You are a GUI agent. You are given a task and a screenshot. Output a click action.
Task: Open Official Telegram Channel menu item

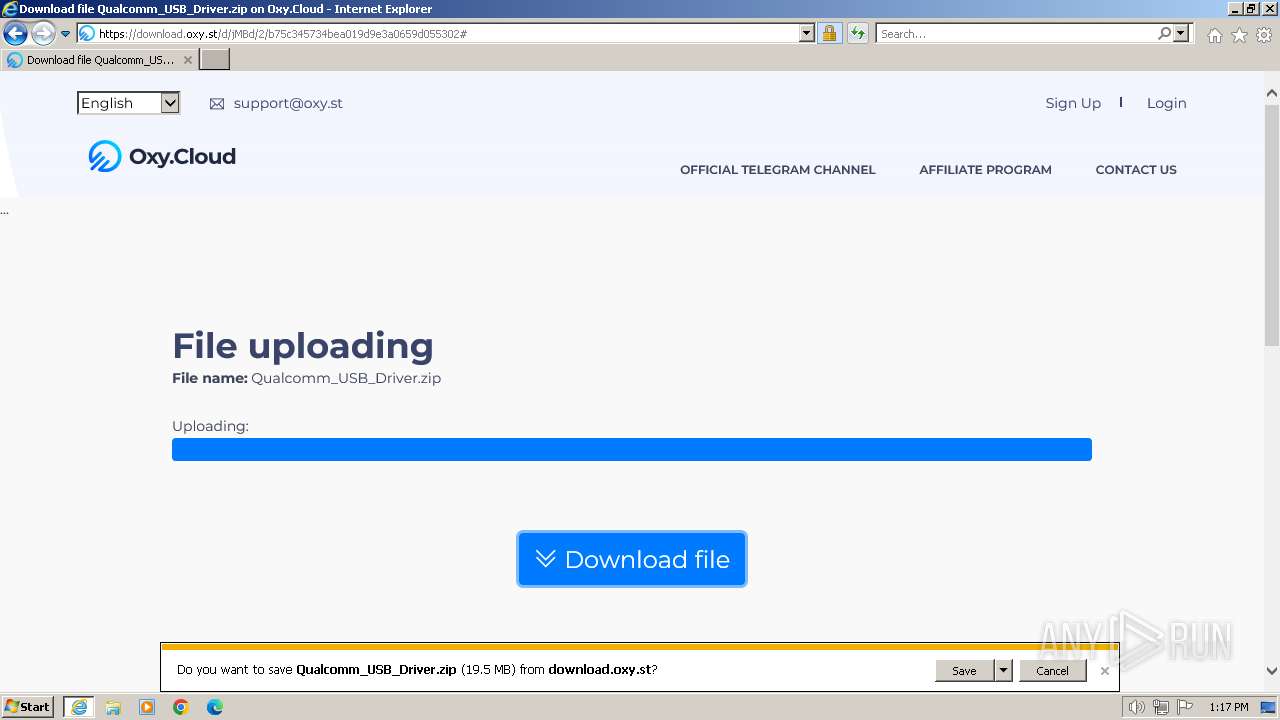(777, 170)
